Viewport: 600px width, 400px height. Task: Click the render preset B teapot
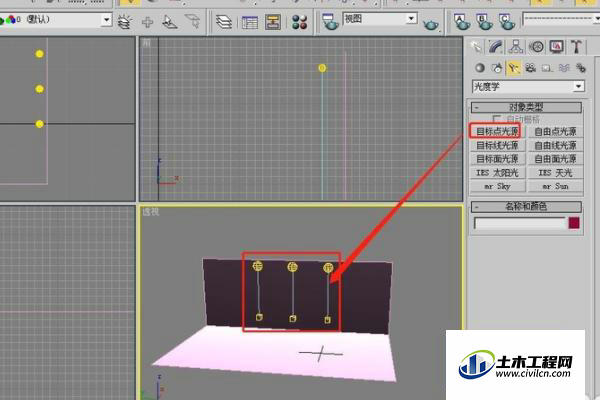tap(484, 22)
